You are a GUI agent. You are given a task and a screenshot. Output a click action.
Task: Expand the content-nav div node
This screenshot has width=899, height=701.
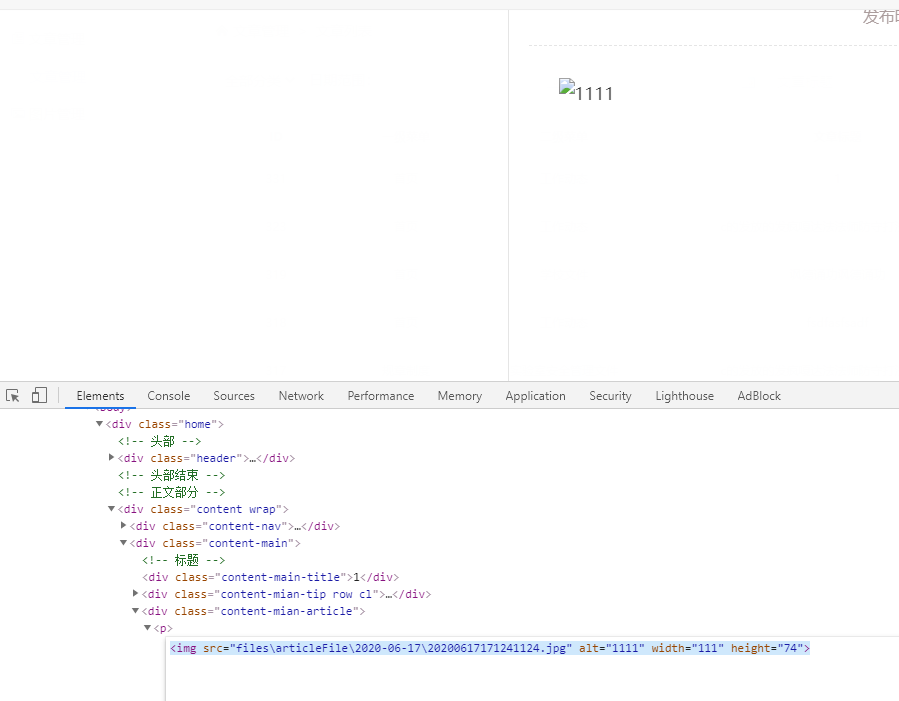point(123,525)
